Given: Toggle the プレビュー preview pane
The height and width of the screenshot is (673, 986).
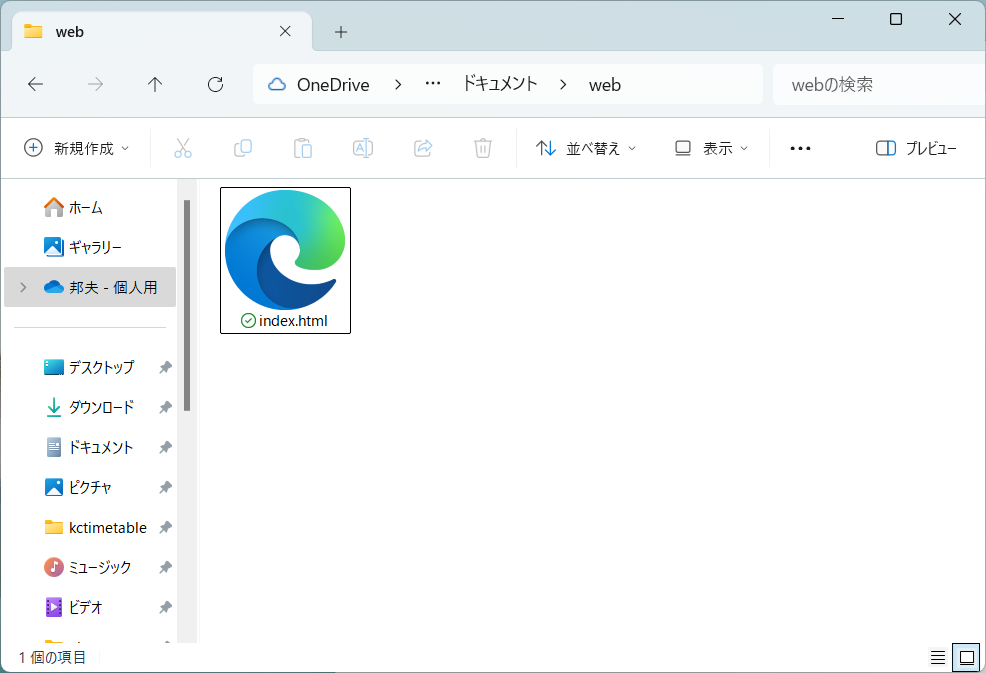Looking at the screenshot, I should pos(915,147).
